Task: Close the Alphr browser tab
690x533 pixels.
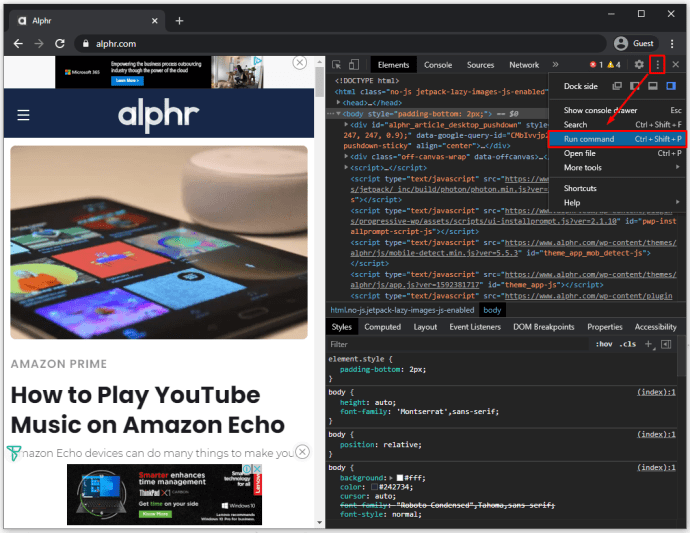Action: coord(154,21)
